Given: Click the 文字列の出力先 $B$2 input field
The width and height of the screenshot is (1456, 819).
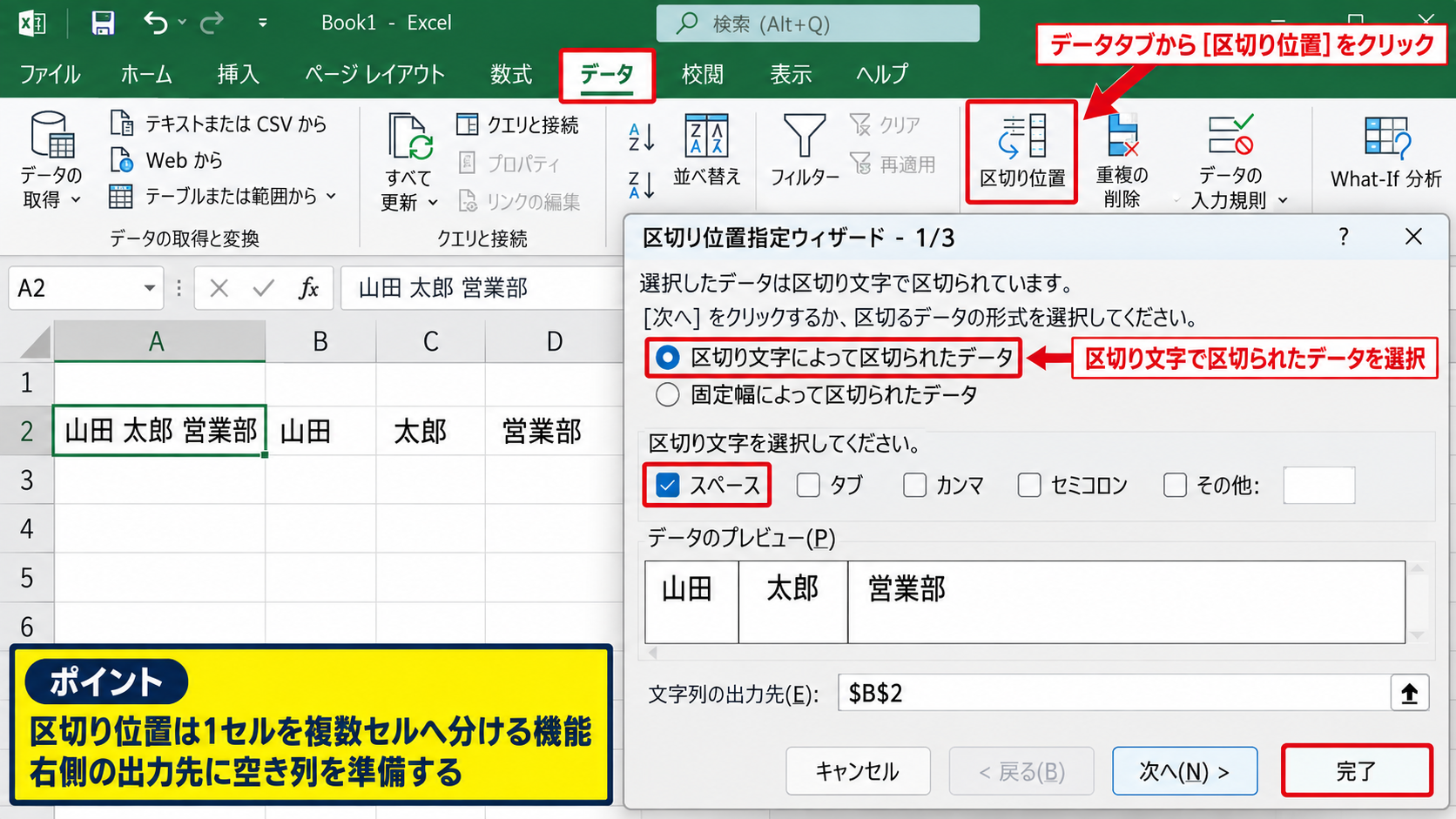Looking at the screenshot, I should point(1115,694).
